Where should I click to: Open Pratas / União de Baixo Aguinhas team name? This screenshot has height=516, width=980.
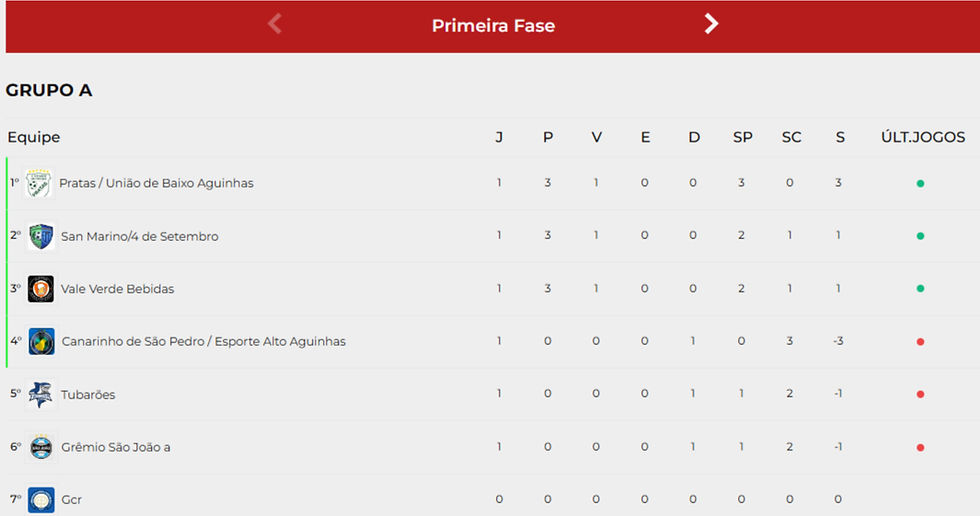(x=156, y=183)
